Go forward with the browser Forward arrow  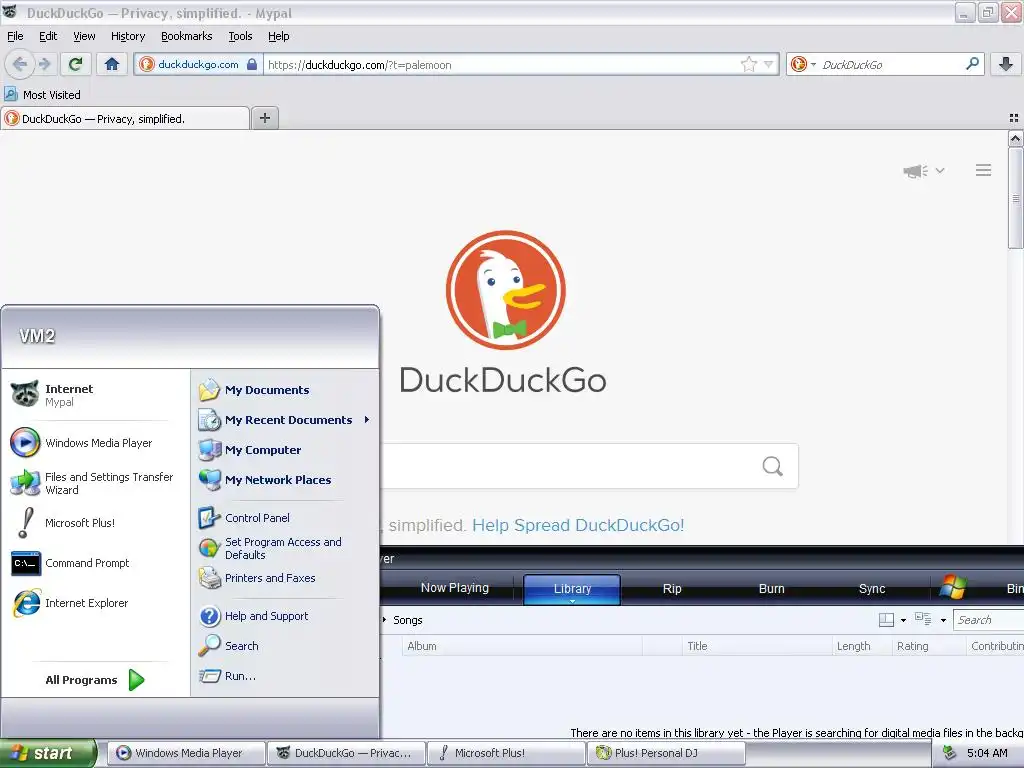[44, 64]
